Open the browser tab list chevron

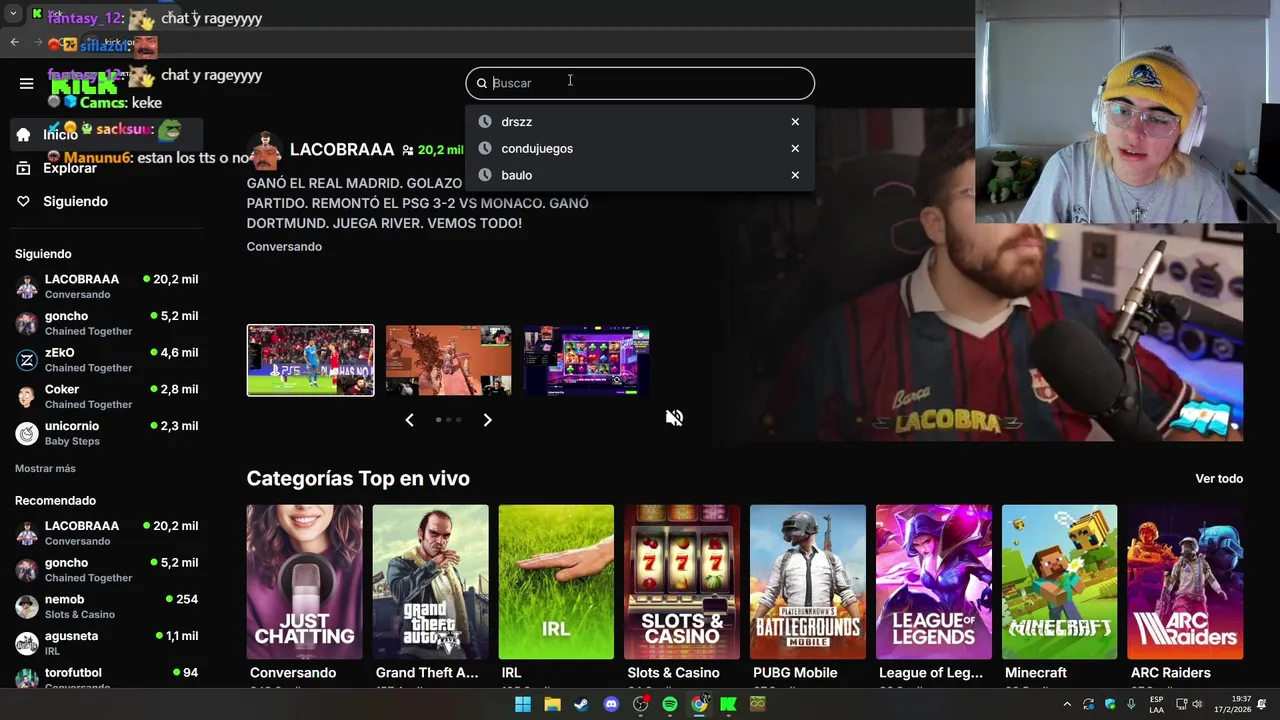click(x=13, y=14)
